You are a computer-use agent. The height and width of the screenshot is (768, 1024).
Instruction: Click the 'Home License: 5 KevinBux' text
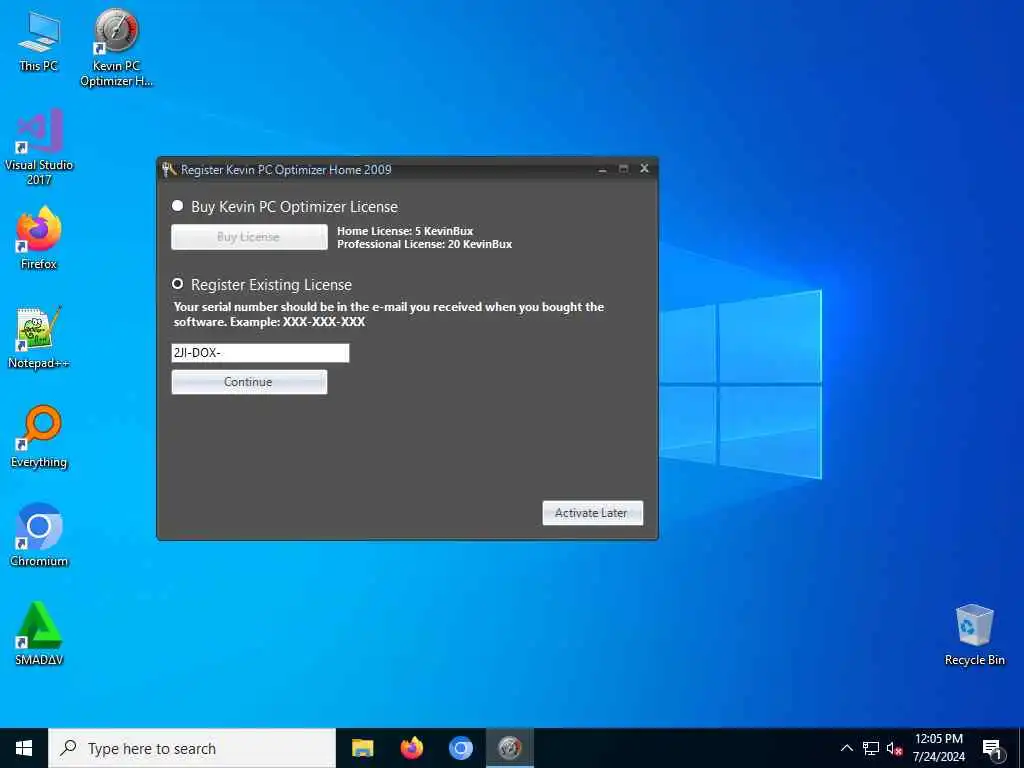click(405, 231)
